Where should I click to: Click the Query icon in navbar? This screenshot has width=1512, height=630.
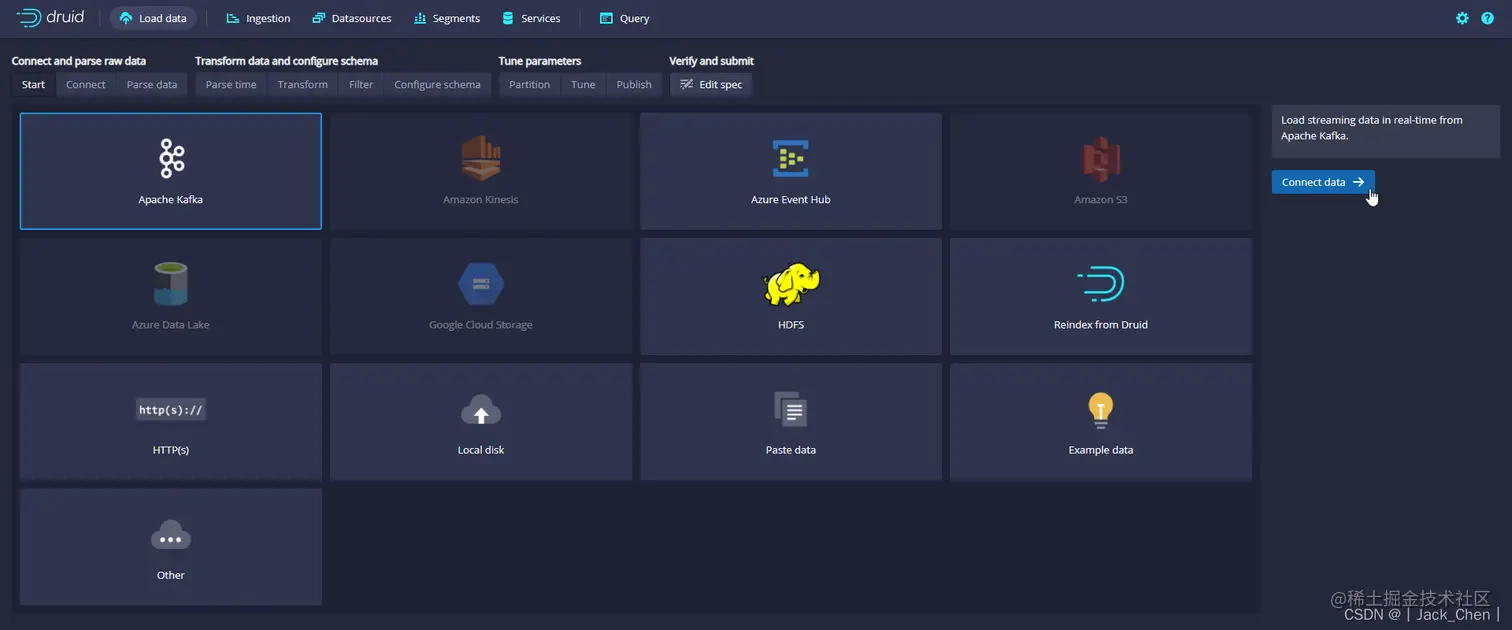click(606, 18)
